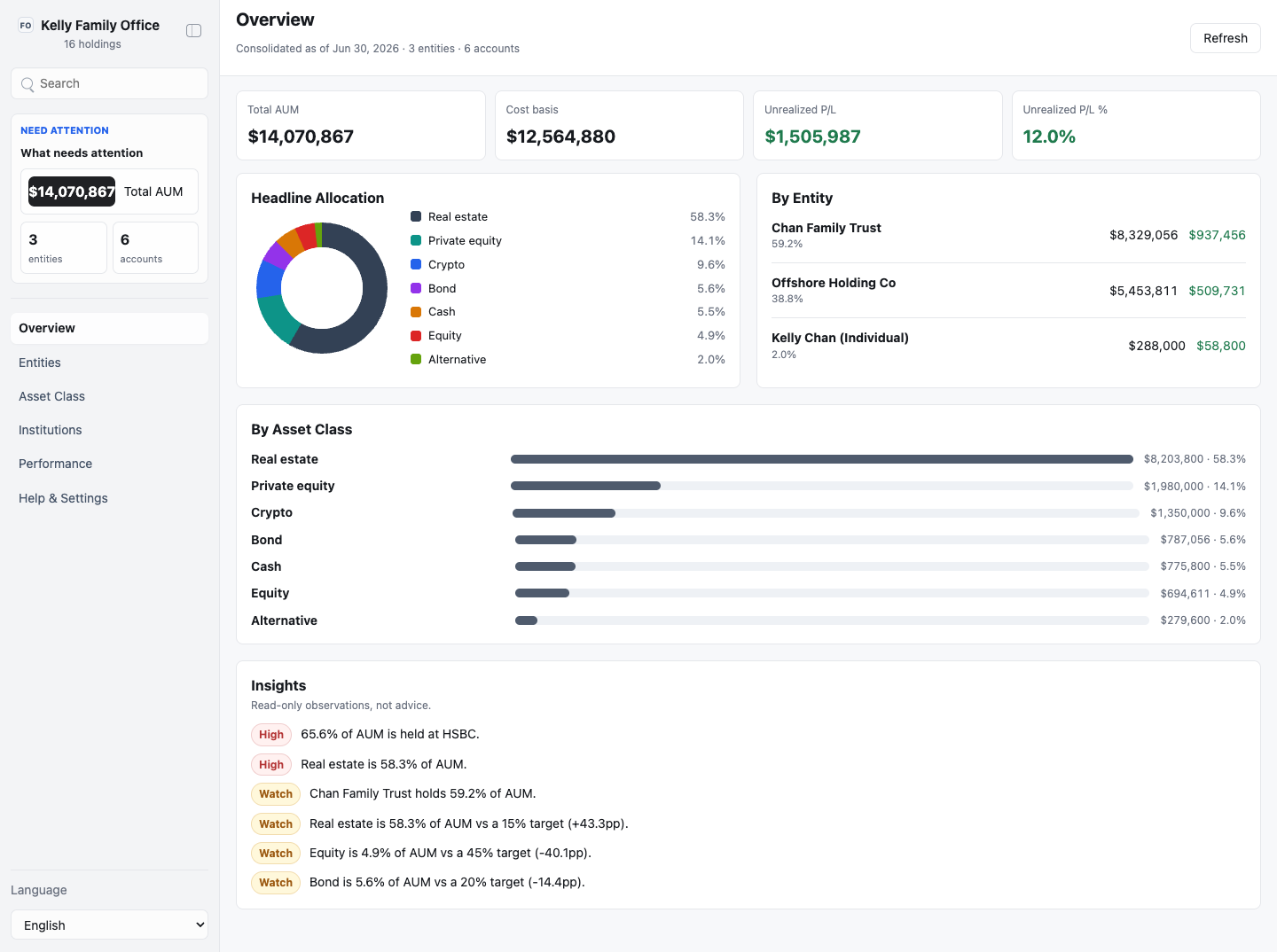1277x952 pixels.
Task: Click the Refresh button
Action: pyautogui.click(x=1225, y=38)
